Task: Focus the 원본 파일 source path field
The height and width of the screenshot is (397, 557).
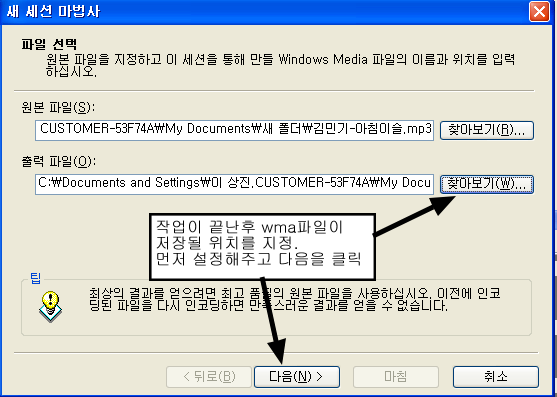Action: 234,130
